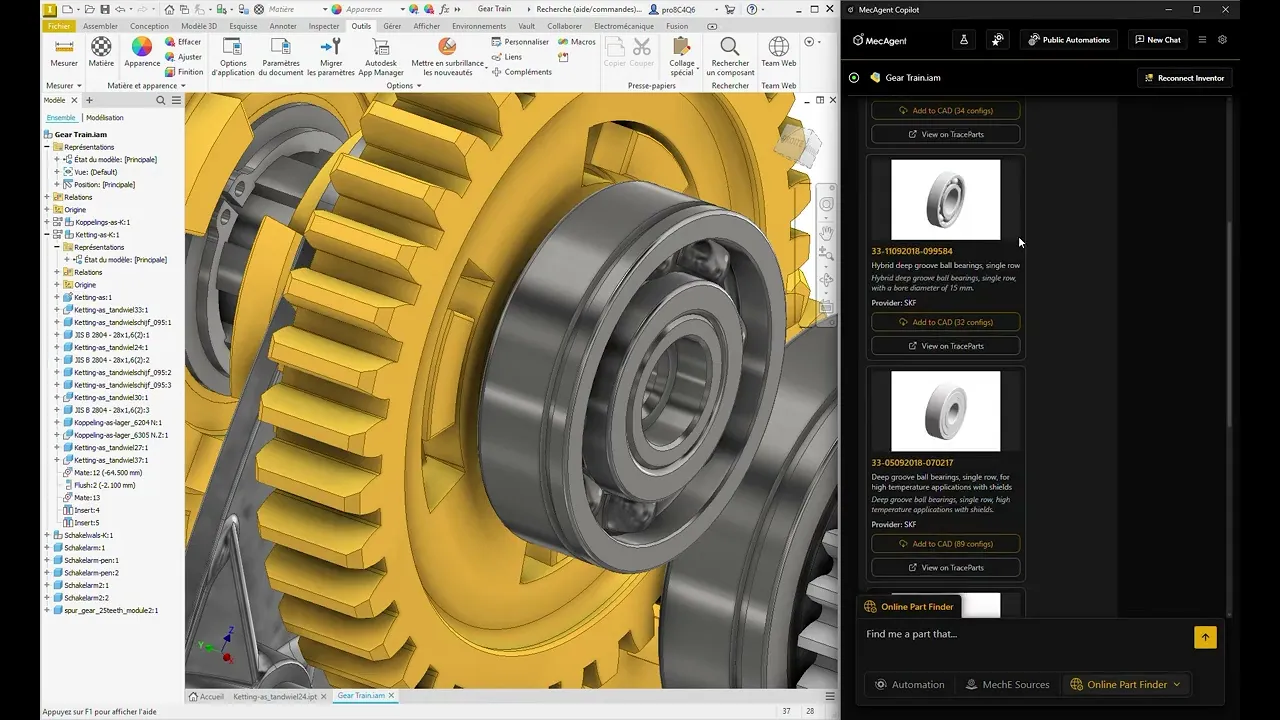The width and height of the screenshot is (1280, 720).
Task: Click the Finition tool
Action: [x=184, y=72]
